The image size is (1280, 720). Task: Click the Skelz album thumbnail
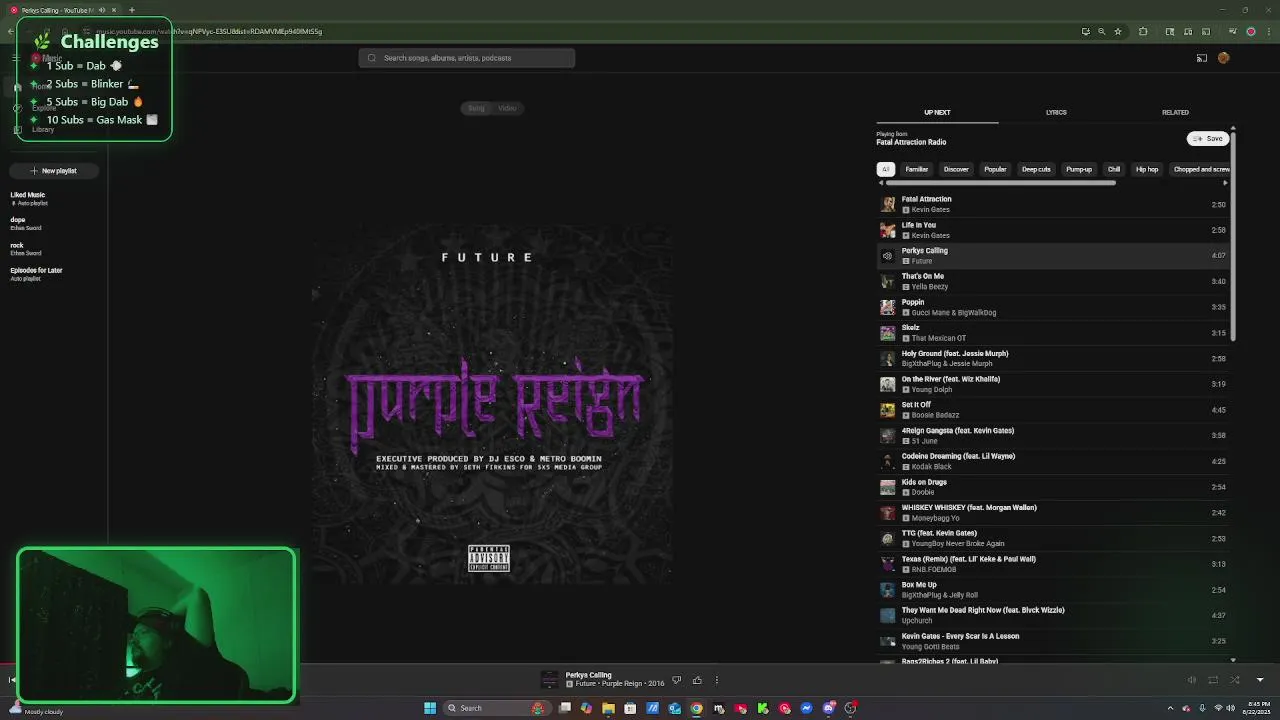click(887, 333)
